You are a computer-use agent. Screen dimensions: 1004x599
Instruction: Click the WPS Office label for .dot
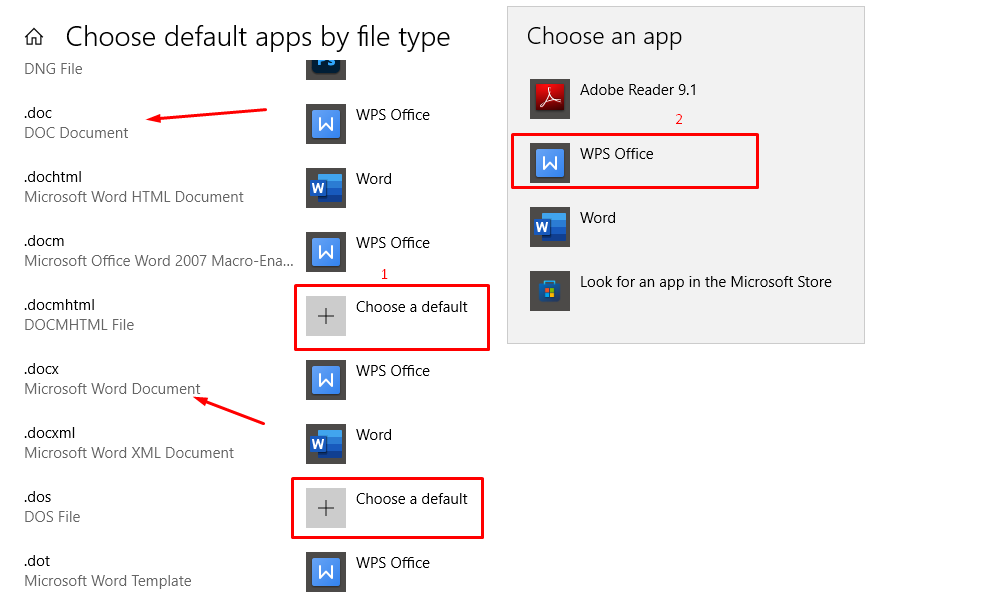[393, 563]
